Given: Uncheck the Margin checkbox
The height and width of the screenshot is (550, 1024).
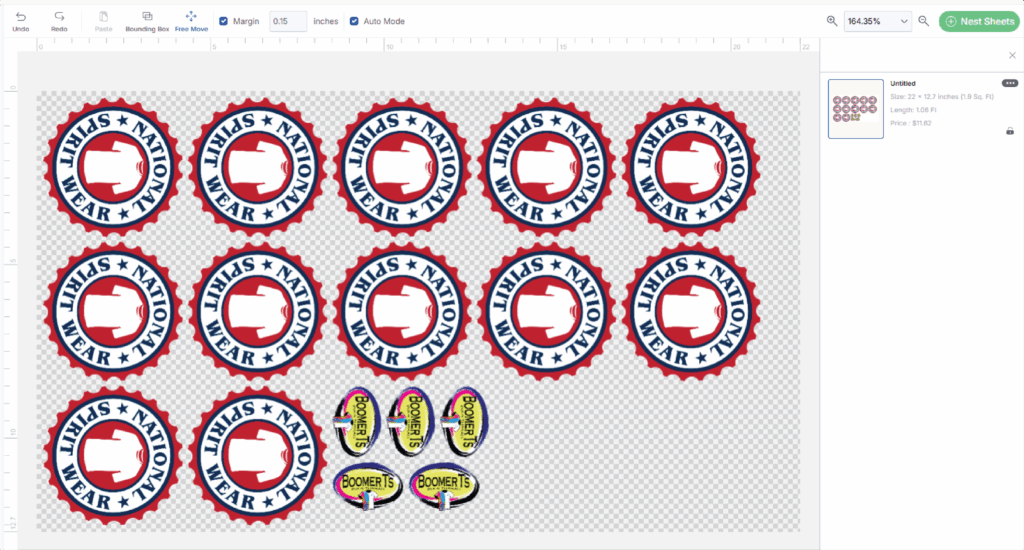Looking at the screenshot, I should click(224, 21).
